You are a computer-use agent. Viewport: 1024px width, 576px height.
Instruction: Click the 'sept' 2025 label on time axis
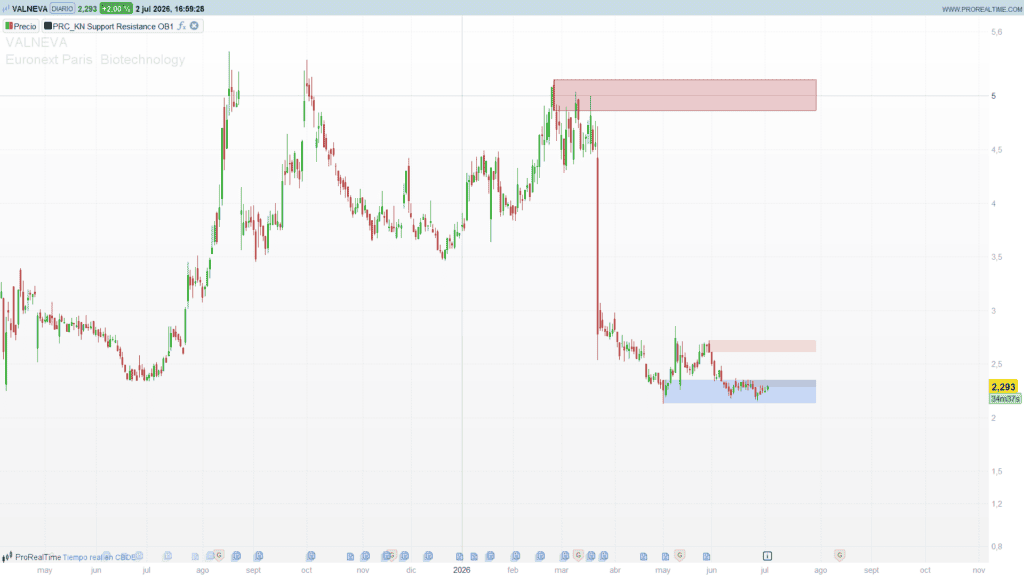click(253, 570)
